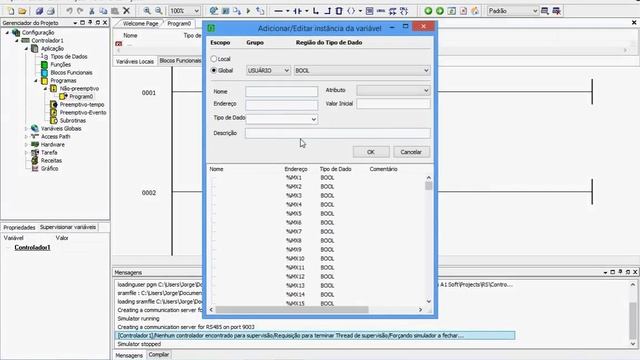640x360 pixels.
Task: Select the %MX1 BOOL row
Action: tap(317, 178)
